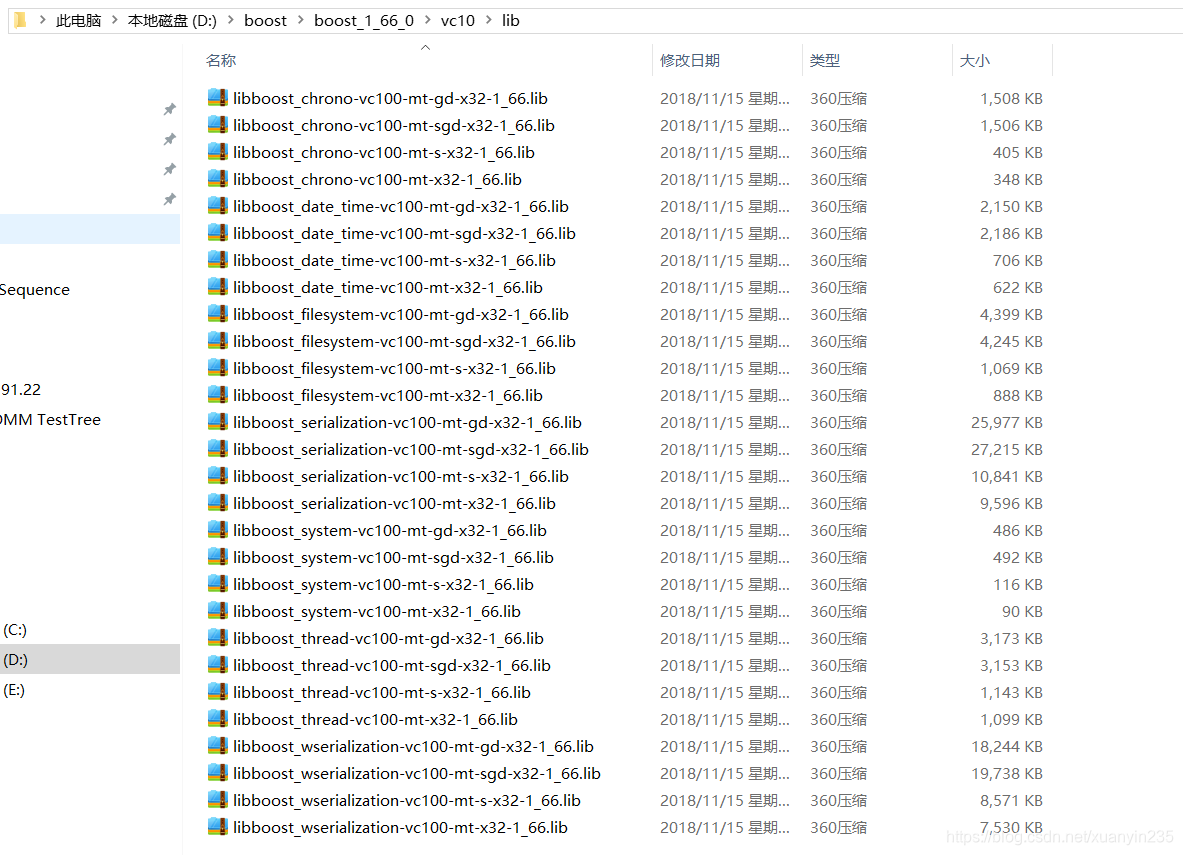Click the icon of libboost_filesystem-vc100-mt-s-x32-1_66.lib
Screen dimensions: 1183x855
217,368
